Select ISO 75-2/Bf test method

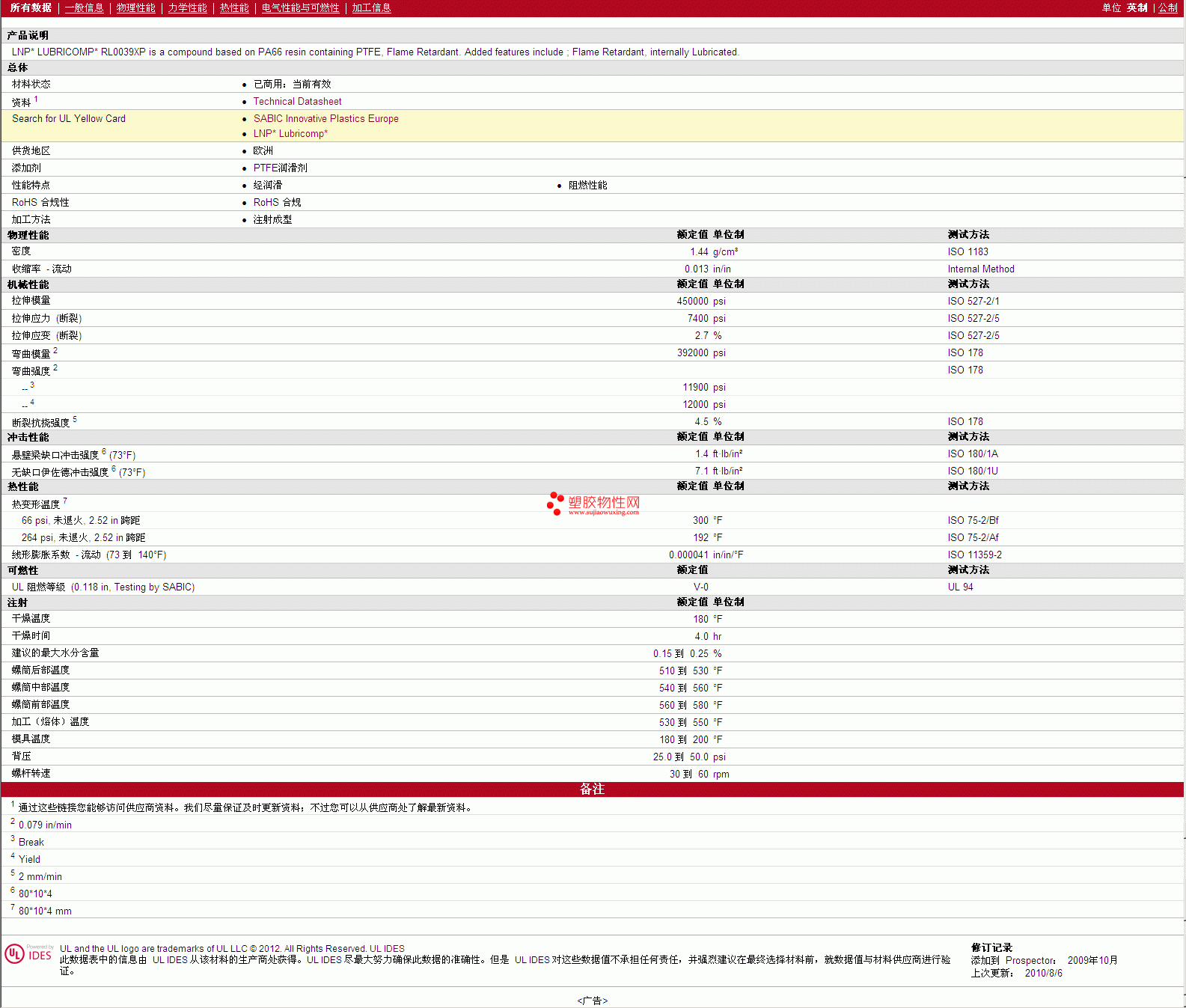973,520
